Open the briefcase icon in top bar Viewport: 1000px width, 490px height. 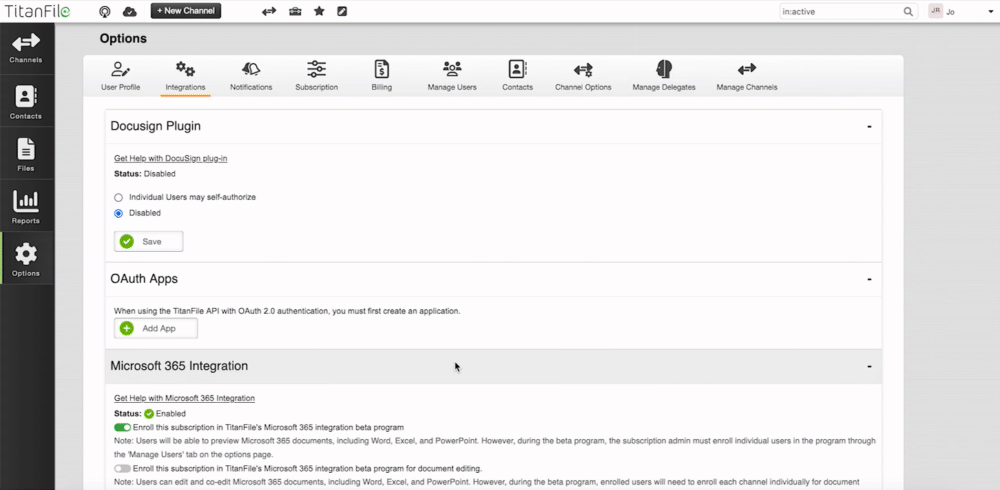click(x=295, y=11)
